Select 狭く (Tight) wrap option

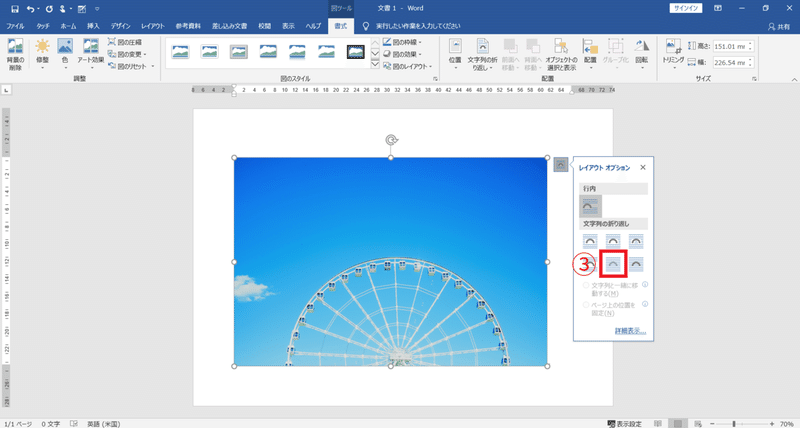(x=613, y=241)
